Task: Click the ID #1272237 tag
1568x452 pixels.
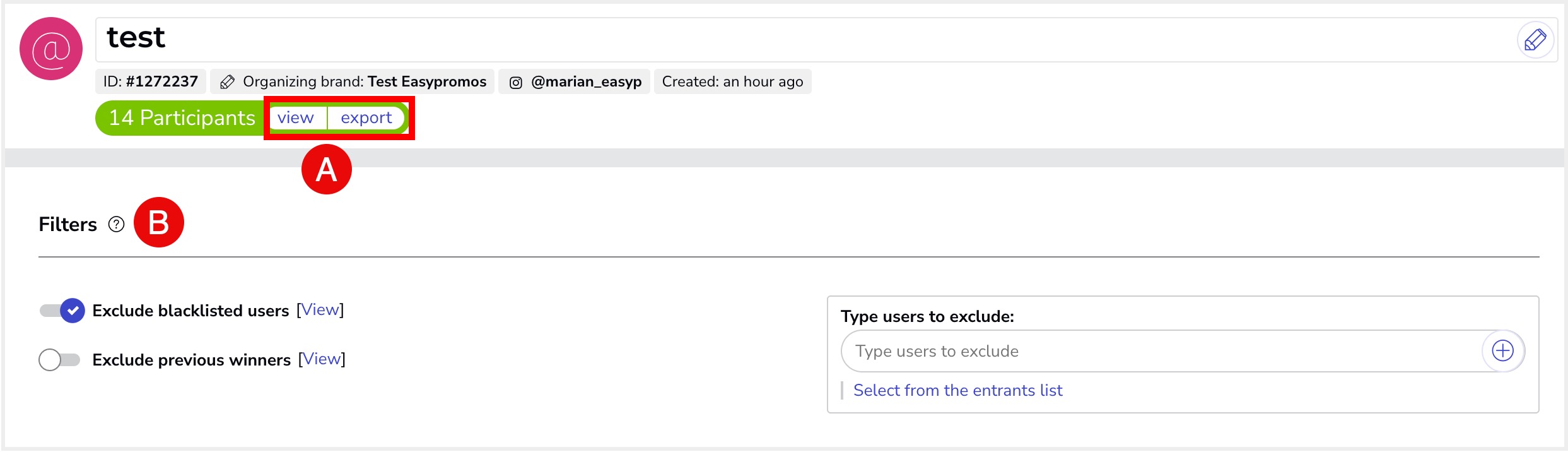Action: 151,82
